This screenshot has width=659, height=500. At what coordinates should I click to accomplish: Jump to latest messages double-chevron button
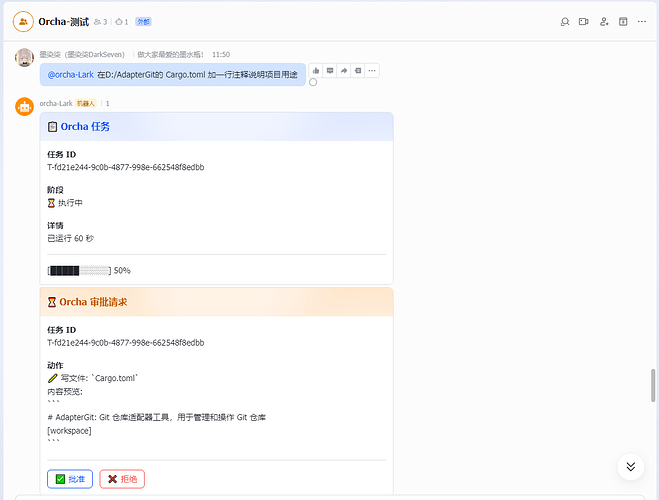click(x=630, y=466)
